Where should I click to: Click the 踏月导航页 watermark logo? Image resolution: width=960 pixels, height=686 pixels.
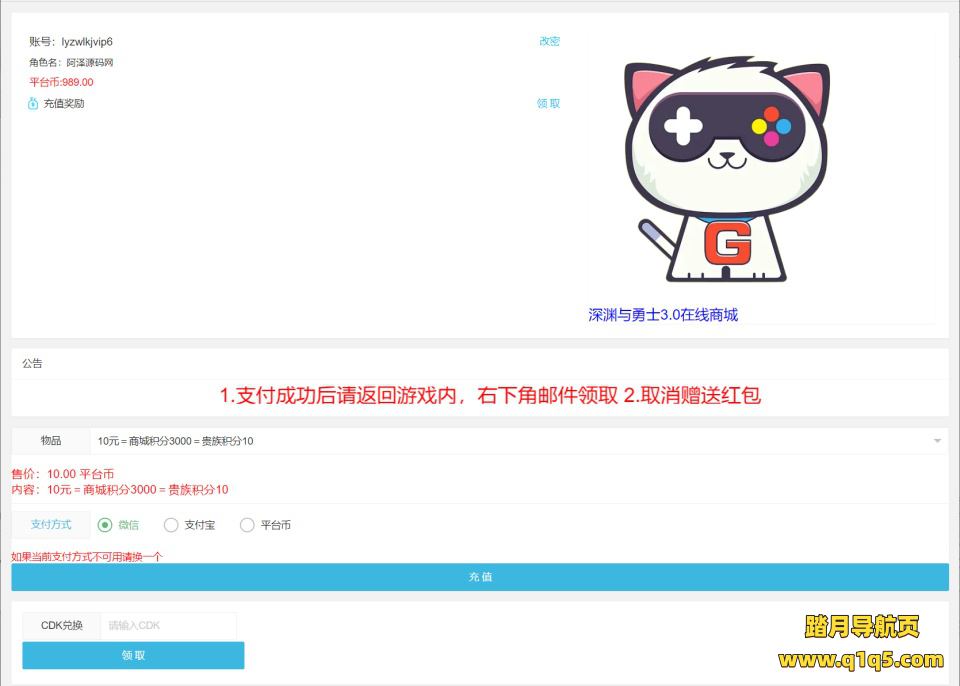[x=861, y=627]
